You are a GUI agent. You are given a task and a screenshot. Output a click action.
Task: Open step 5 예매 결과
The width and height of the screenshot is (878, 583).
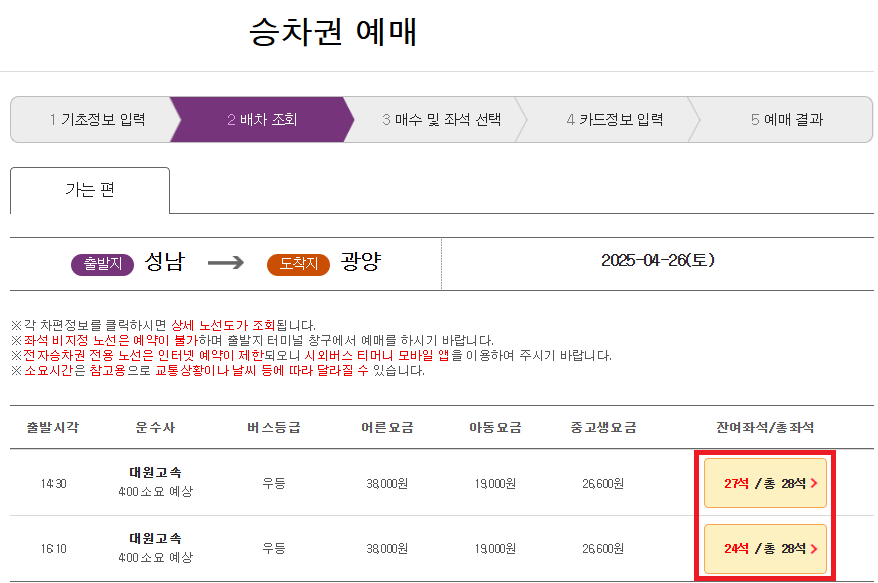(x=786, y=119)
